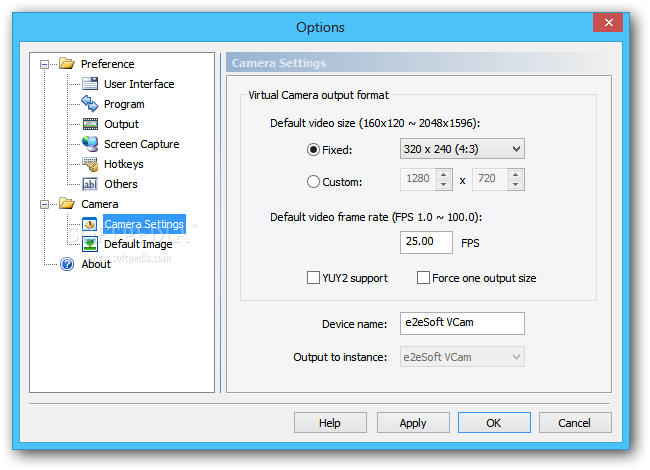
Task: Select the Camera Settings tree item
Action: coord(144,224)
